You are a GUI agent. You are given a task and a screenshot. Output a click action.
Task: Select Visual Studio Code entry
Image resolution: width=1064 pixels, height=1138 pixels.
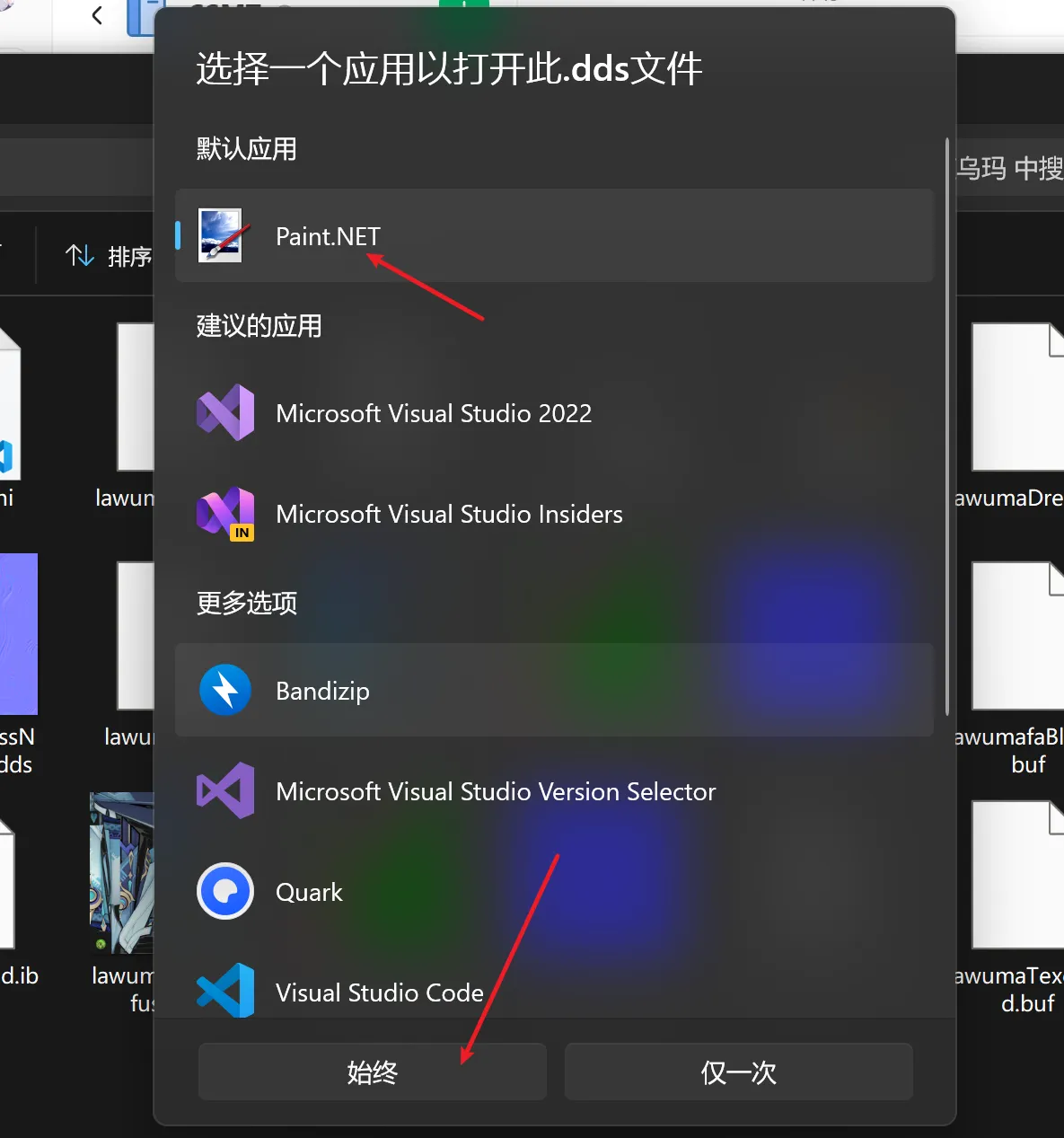click(x=379, y=992)
